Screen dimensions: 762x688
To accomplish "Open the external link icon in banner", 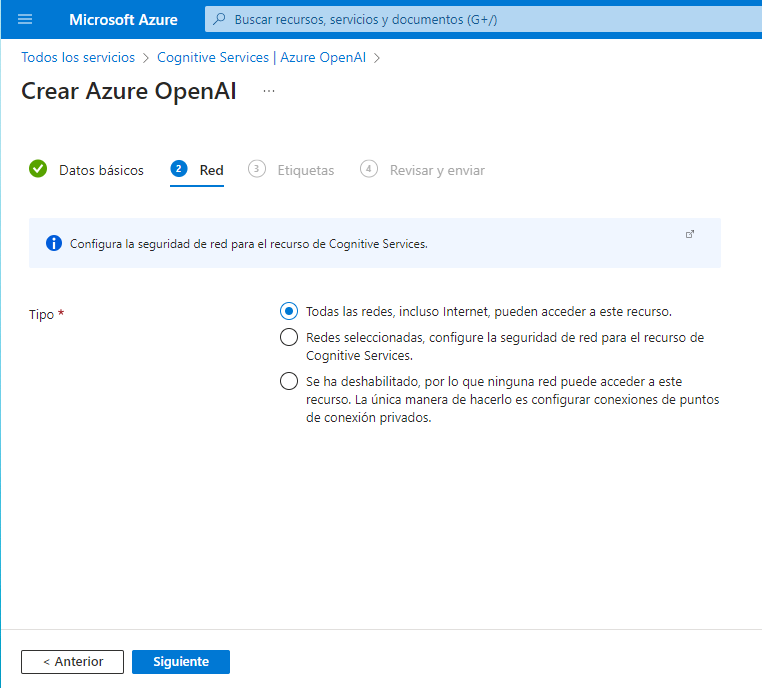I will click(x=690, y=234).
